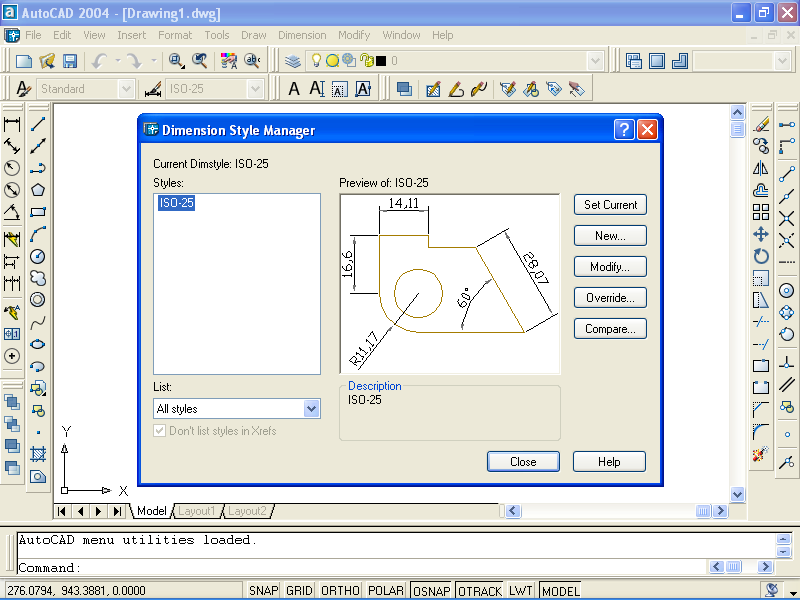Open the Format menu
Image resolution: width=800 pixels, height=600 pixels.
pos(175,35)
